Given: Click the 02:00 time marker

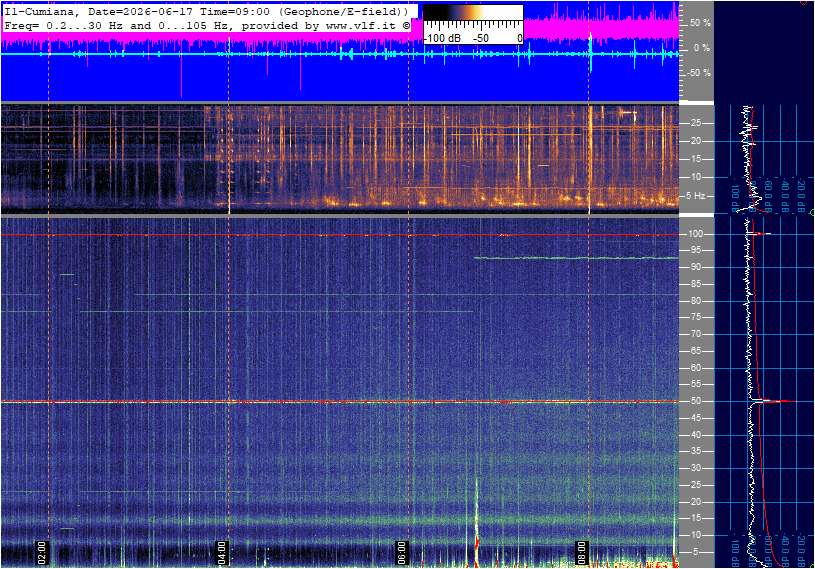Looking at the screenshot, I should (x=41, y=553).
